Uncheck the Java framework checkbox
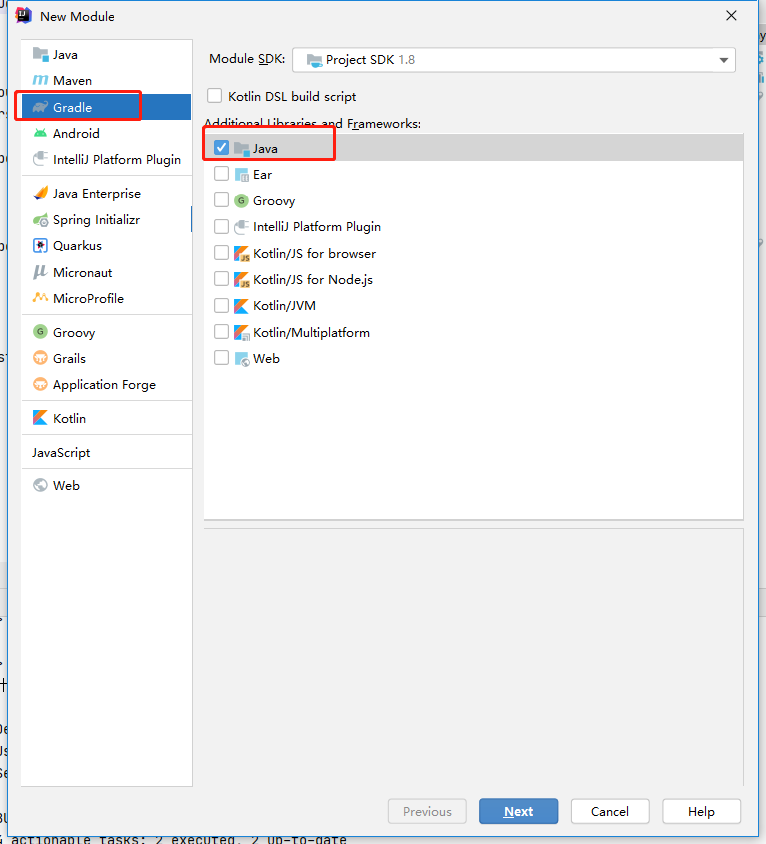 click(221, 147)
